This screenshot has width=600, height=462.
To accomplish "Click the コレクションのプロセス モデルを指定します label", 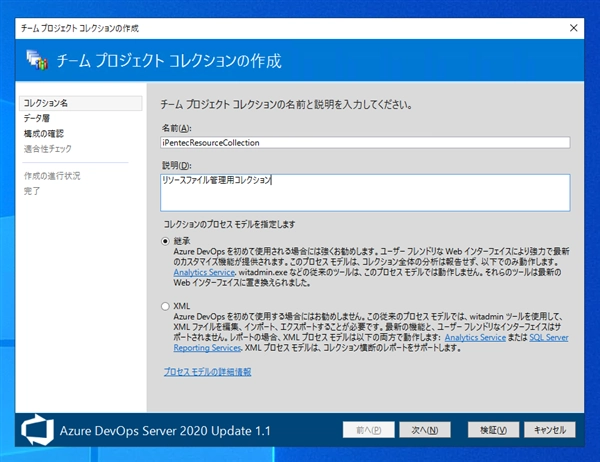I will pos(230,224).
